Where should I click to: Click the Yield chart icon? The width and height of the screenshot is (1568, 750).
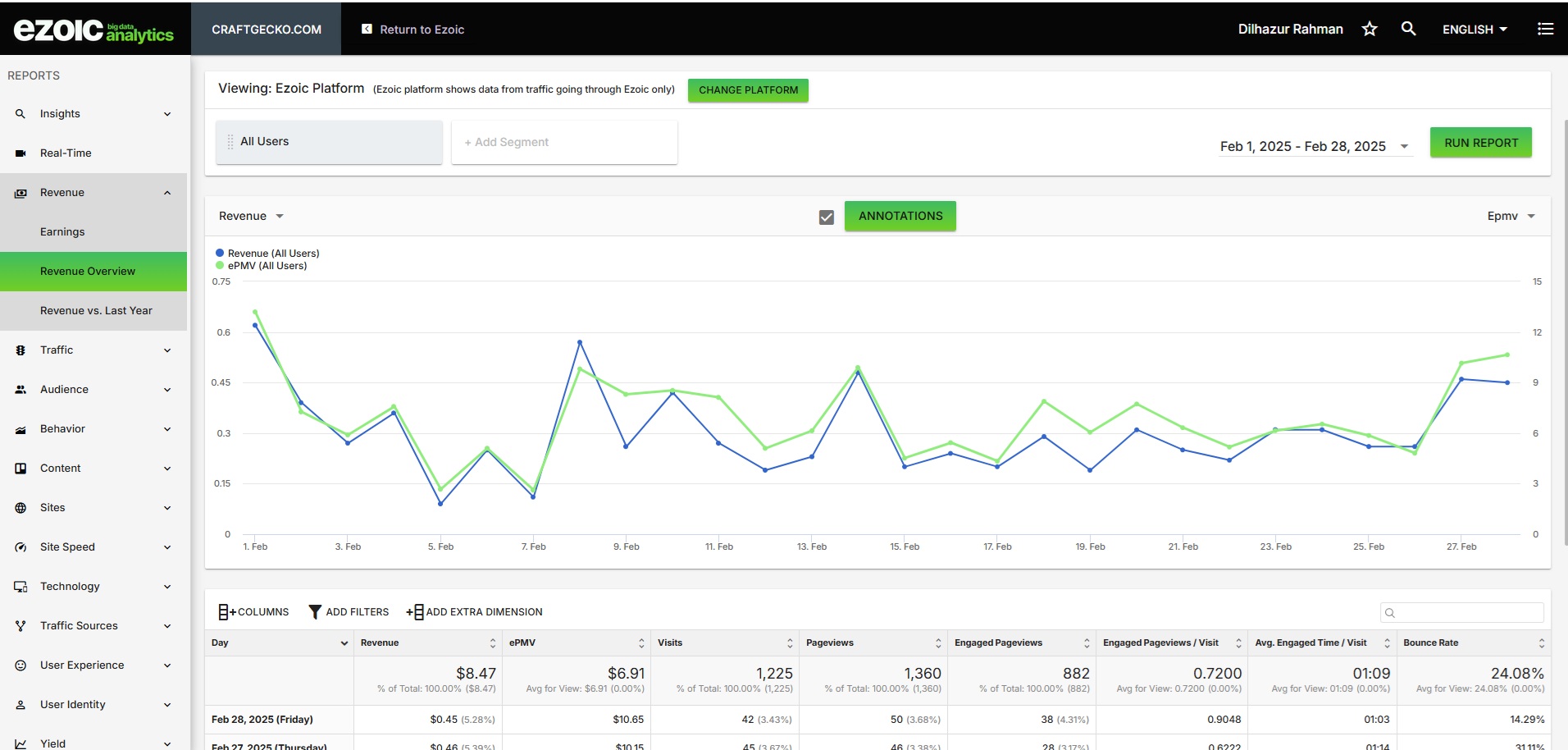pos(21,743)
